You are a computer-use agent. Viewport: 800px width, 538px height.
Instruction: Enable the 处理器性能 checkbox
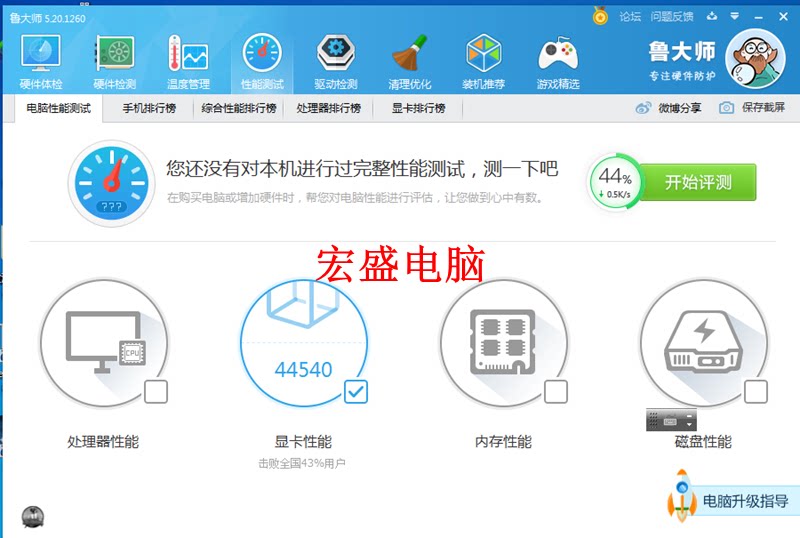point(156,392)
